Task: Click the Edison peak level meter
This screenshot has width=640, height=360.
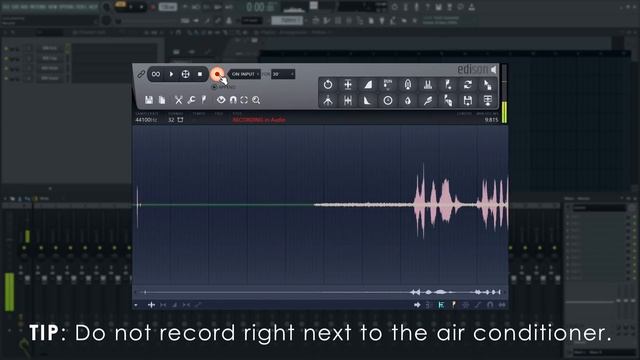Action: (504, 94)
